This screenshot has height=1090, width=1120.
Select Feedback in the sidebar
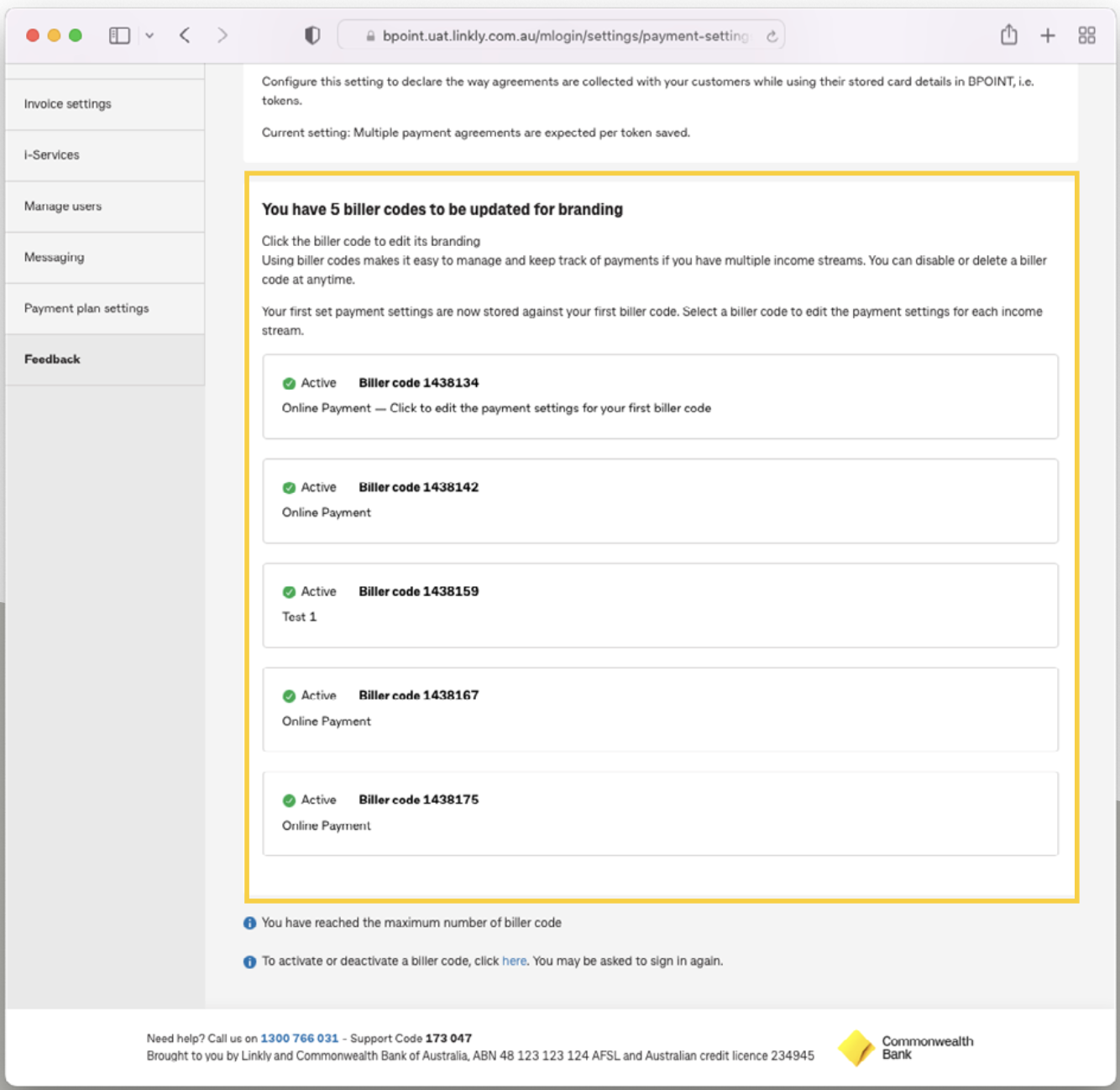(51, 359)
